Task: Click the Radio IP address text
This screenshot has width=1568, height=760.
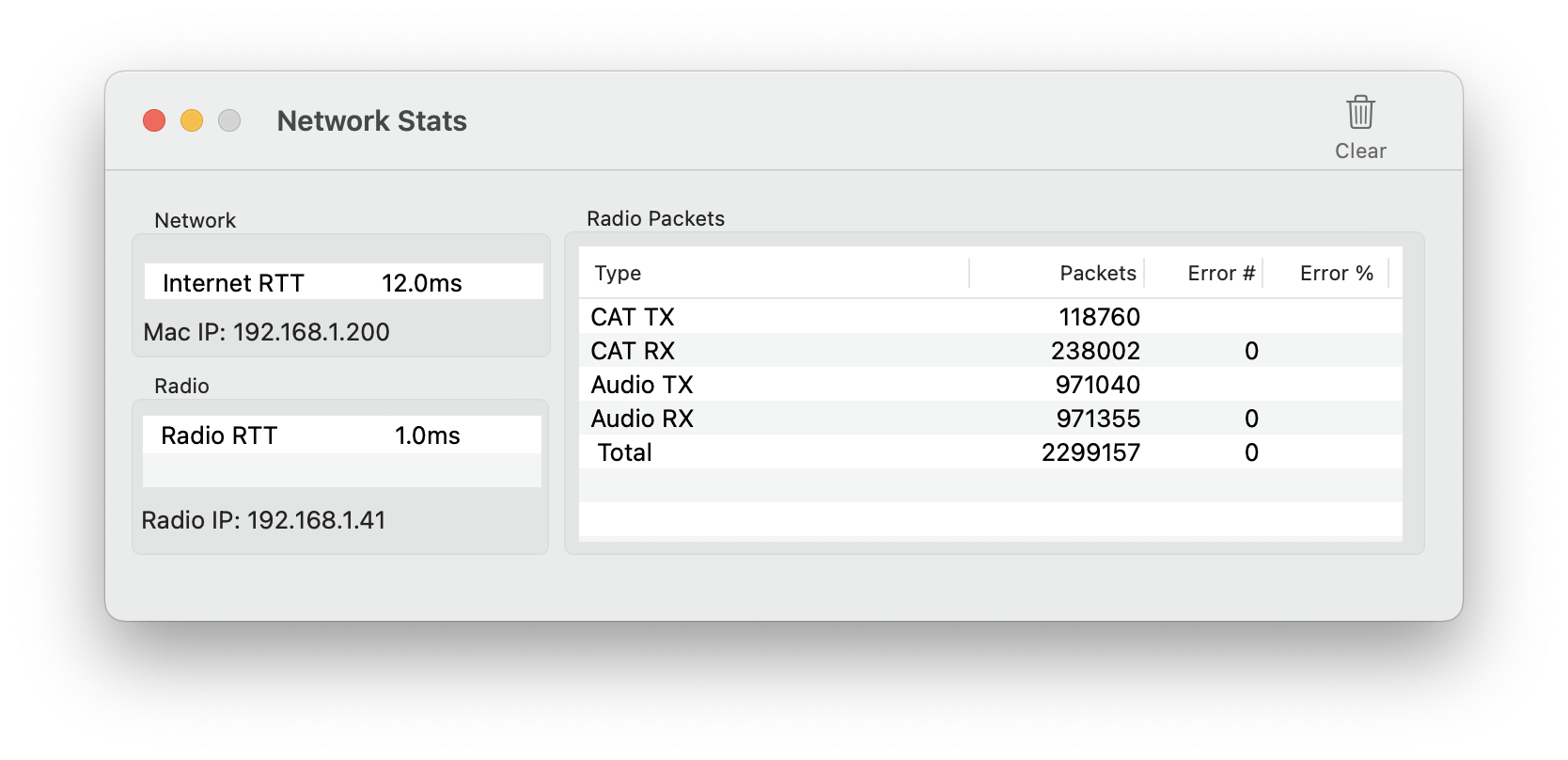Action: (263, 520)
